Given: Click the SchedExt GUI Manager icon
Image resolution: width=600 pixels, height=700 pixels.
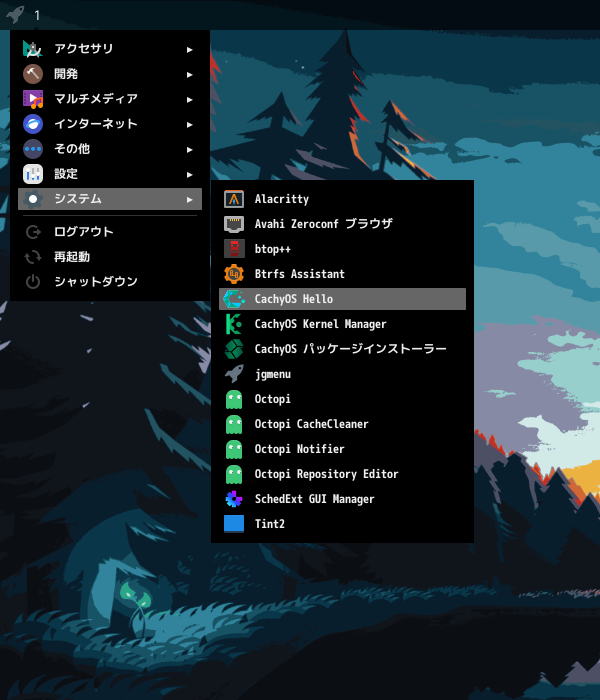Looking at the screenshot, I should (234, 499).
